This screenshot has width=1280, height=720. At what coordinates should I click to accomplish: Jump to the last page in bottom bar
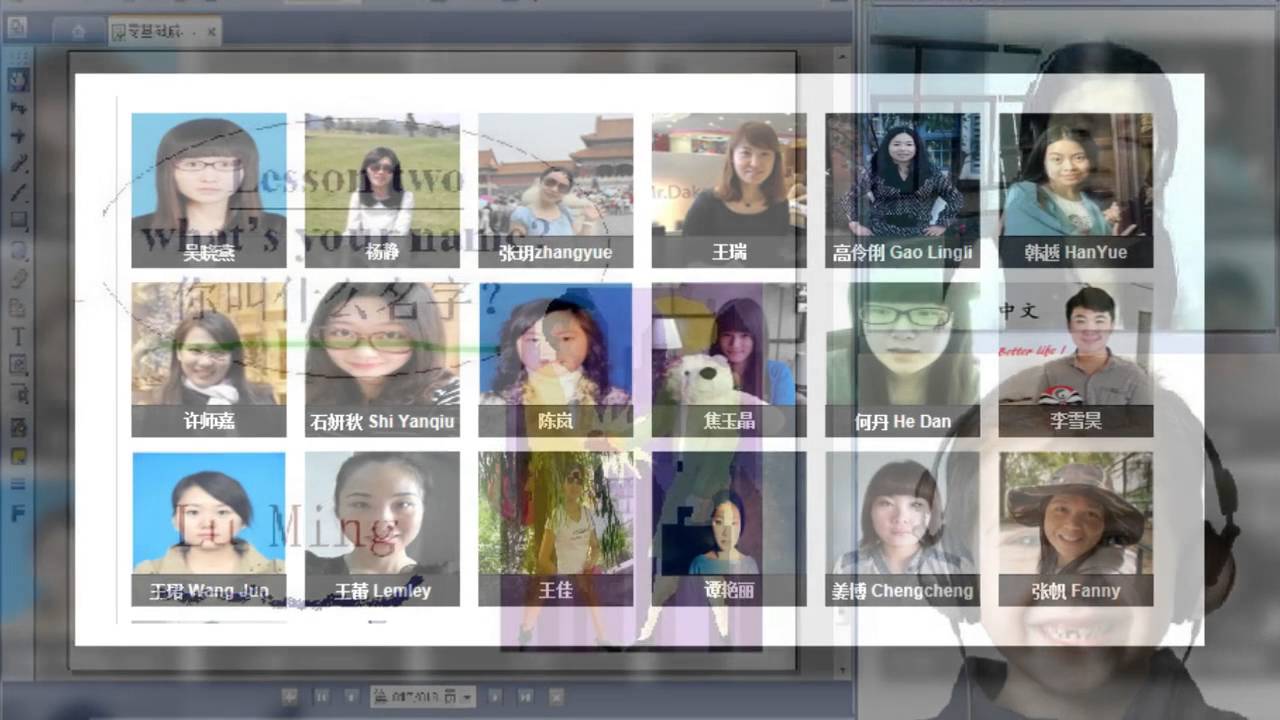(x=525, y=695)
